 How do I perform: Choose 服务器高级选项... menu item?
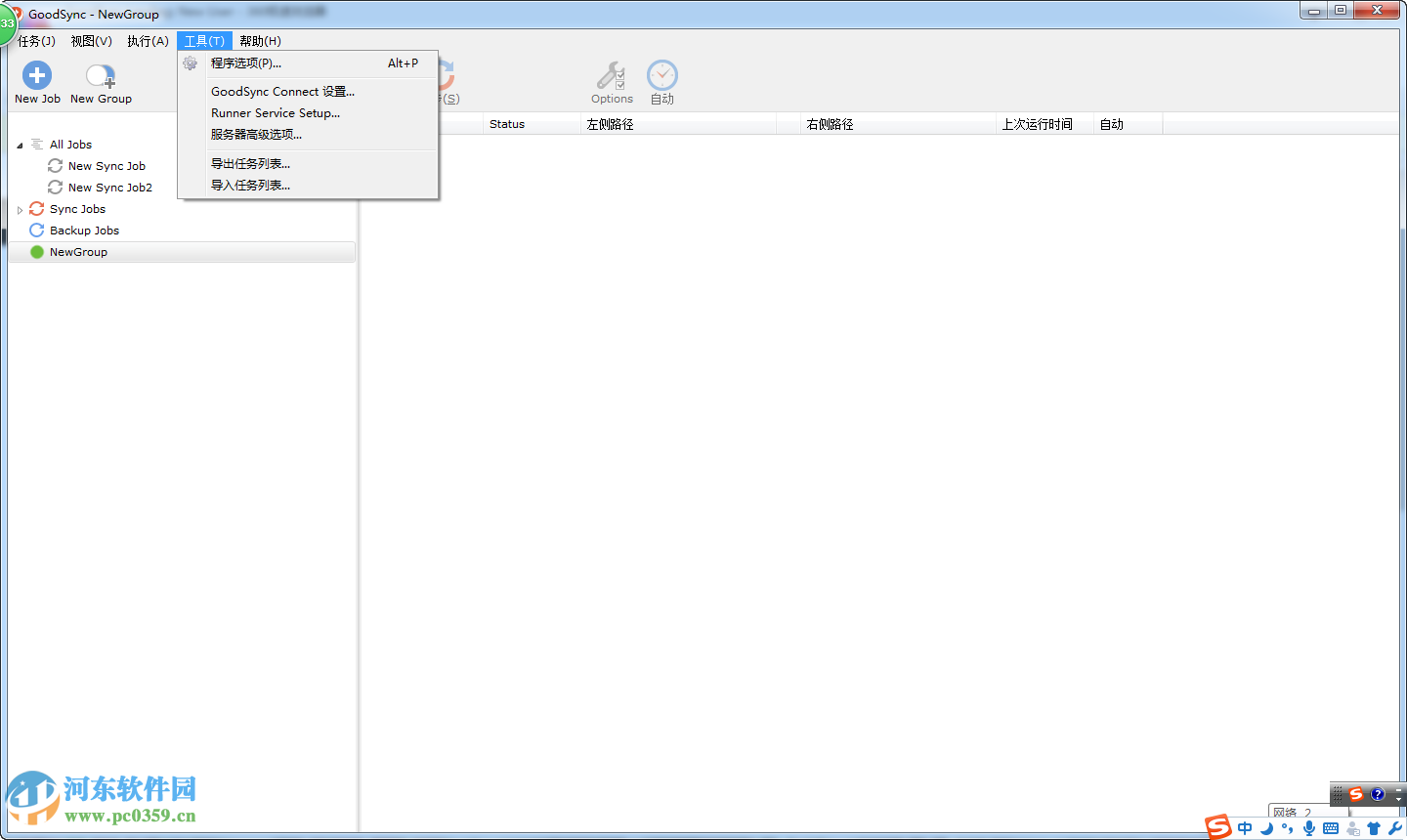click(x=308, y=135)
